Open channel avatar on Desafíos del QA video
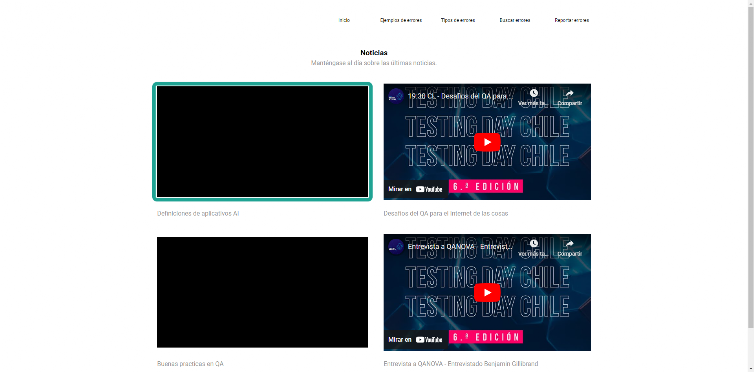 (396, 96)
